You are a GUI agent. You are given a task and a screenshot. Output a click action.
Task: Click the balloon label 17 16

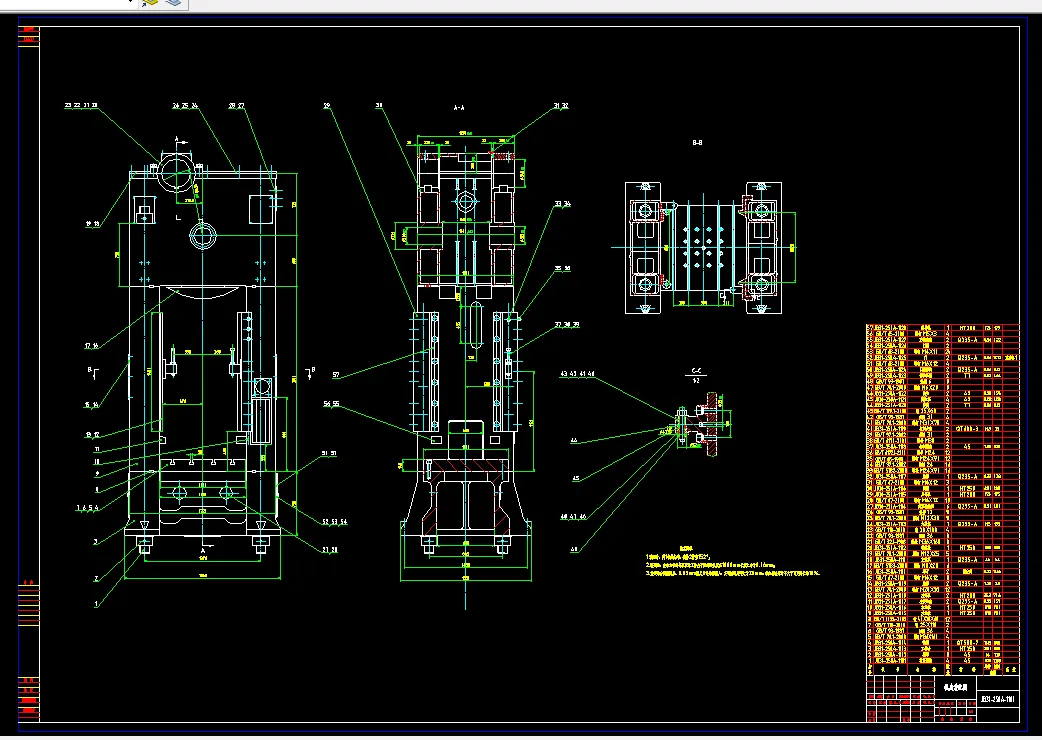click(x=92, y=346)
